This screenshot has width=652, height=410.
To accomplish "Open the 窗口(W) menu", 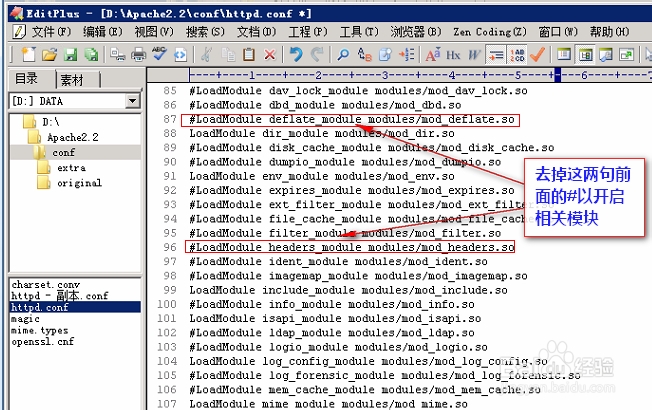I will point(558,32).
